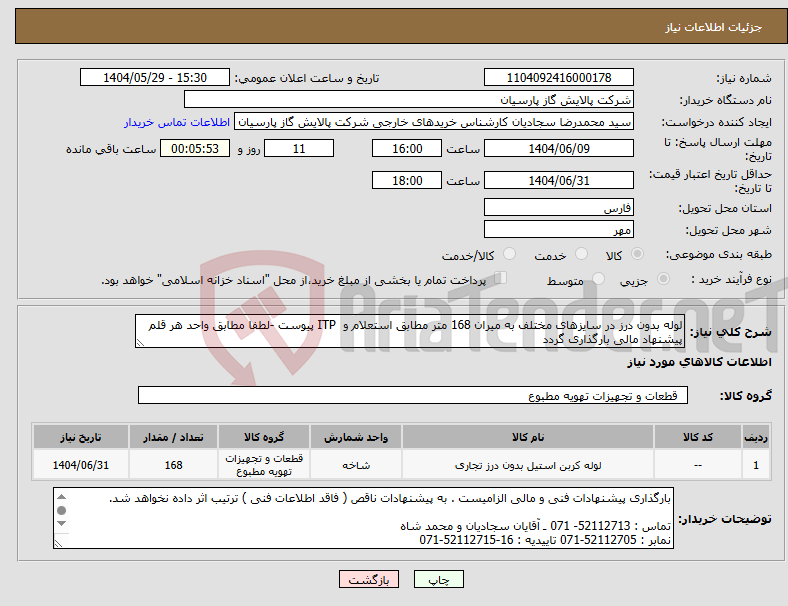Click price validity time 18:00
The image size is (788, 606).
(x=407, y=180)
